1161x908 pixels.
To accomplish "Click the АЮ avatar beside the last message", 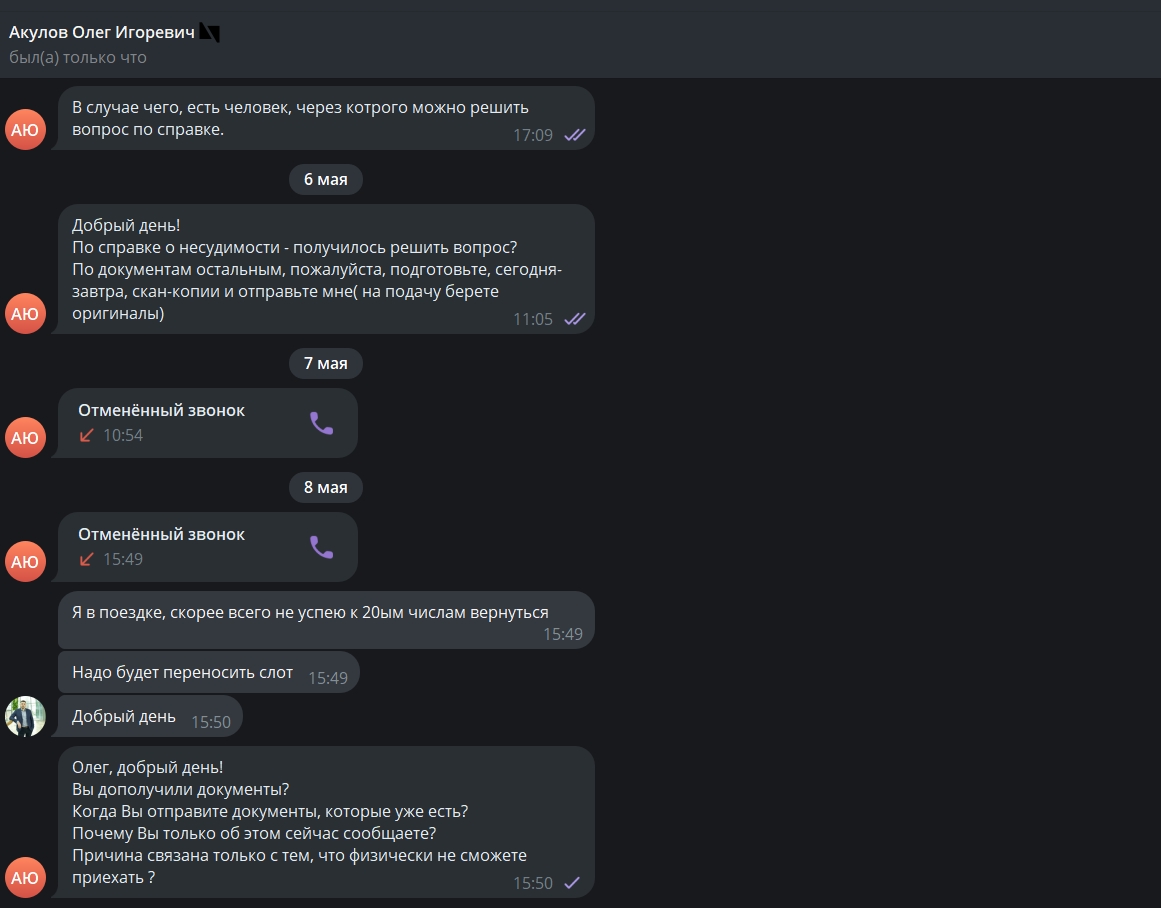I will [x=25, y=878].
